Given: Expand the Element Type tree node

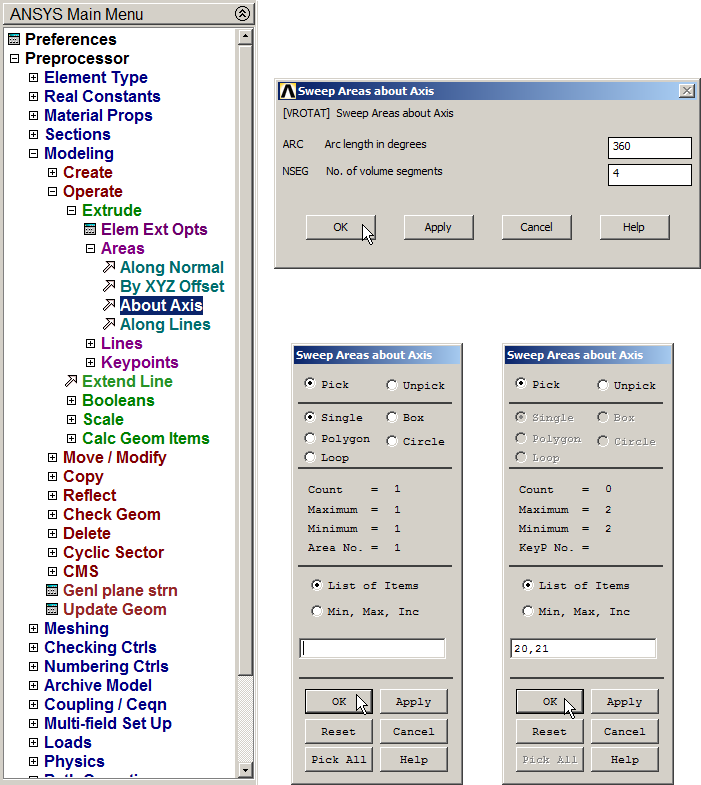Looking at the screenshot, I should 33,78.
